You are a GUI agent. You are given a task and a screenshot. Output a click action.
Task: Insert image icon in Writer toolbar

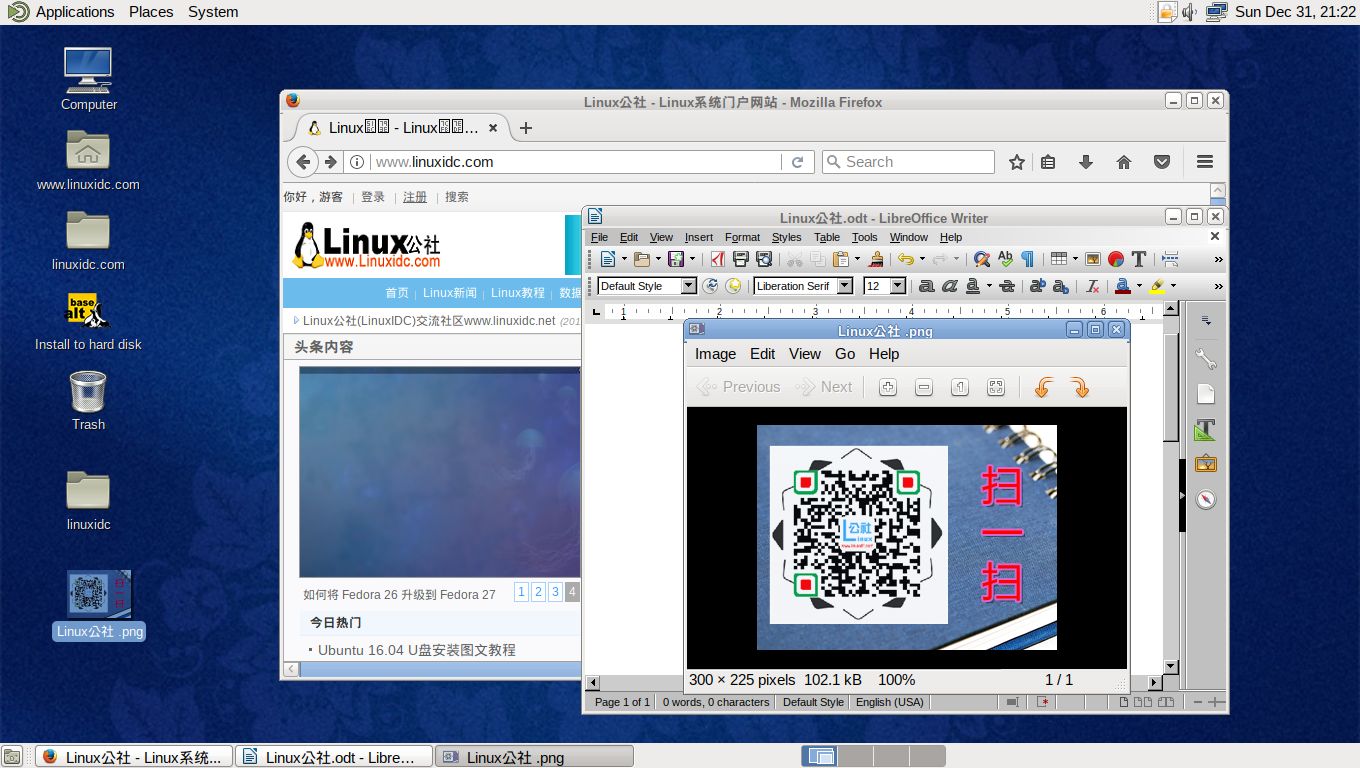coord(1093,259)
